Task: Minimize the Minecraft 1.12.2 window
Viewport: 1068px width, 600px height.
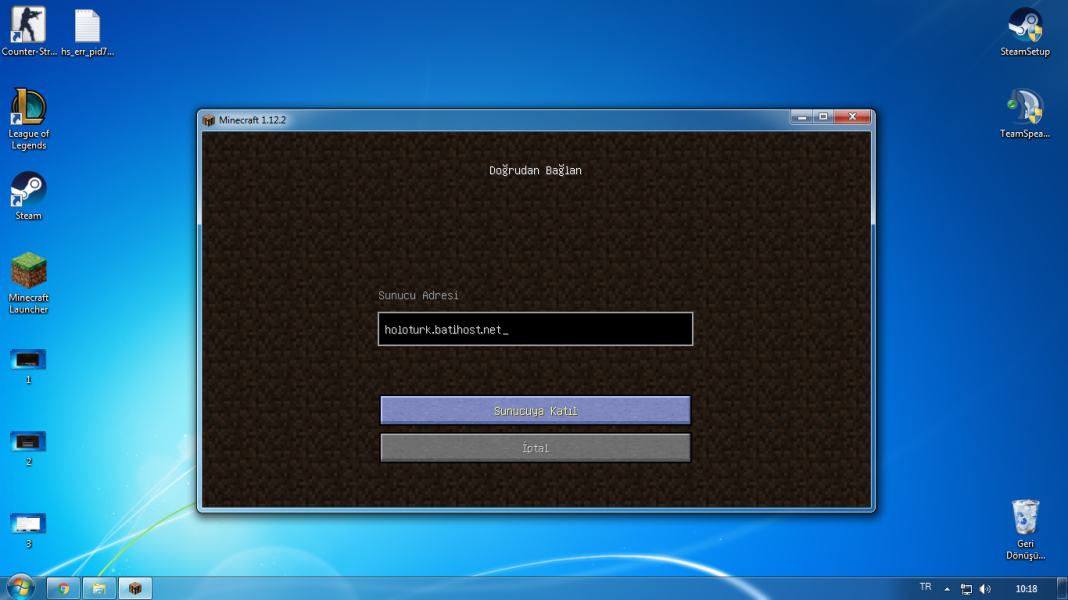Action: [x=802, y=117]
